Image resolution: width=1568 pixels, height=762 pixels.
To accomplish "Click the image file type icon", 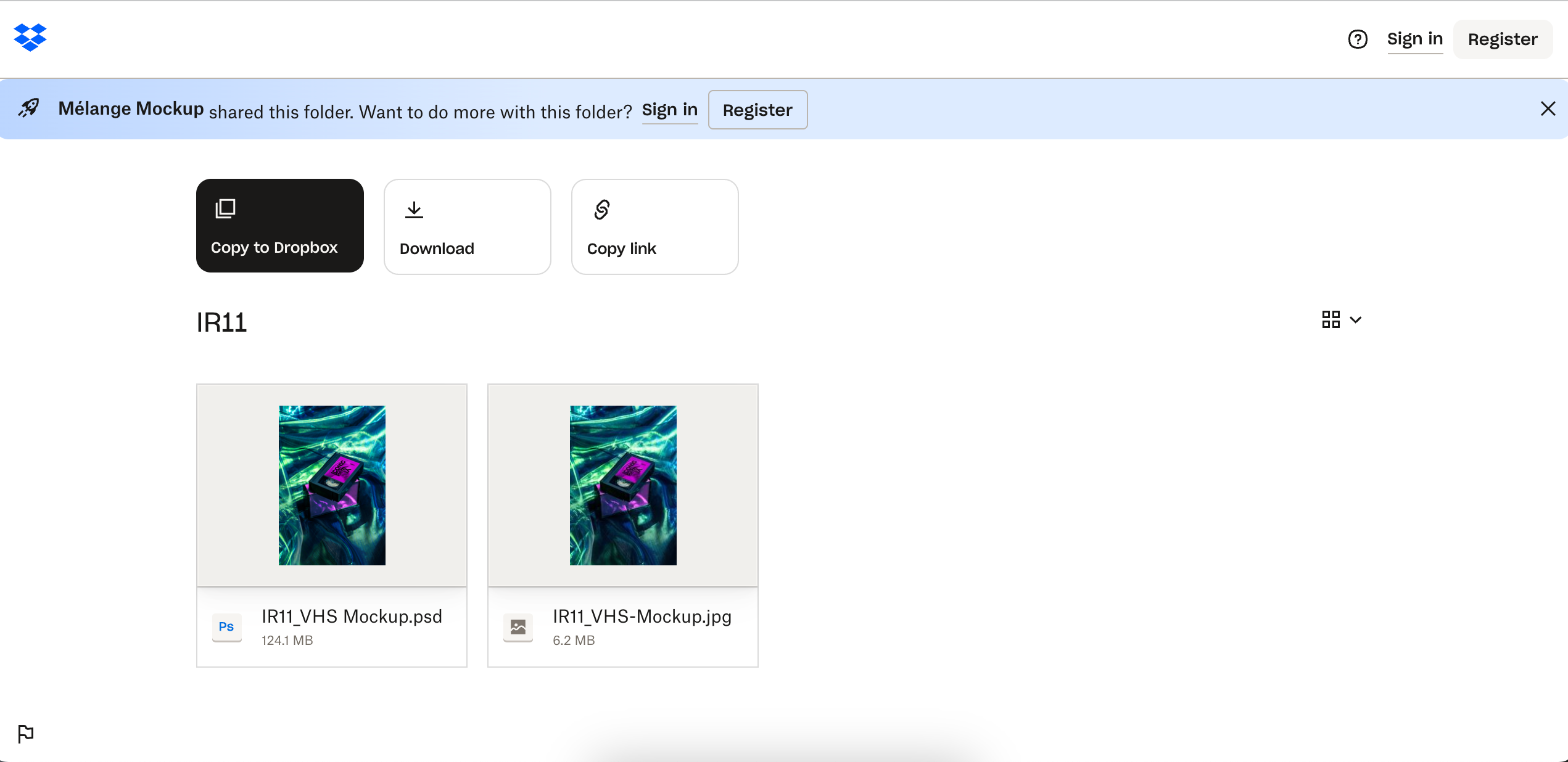I will coord(518,627).
